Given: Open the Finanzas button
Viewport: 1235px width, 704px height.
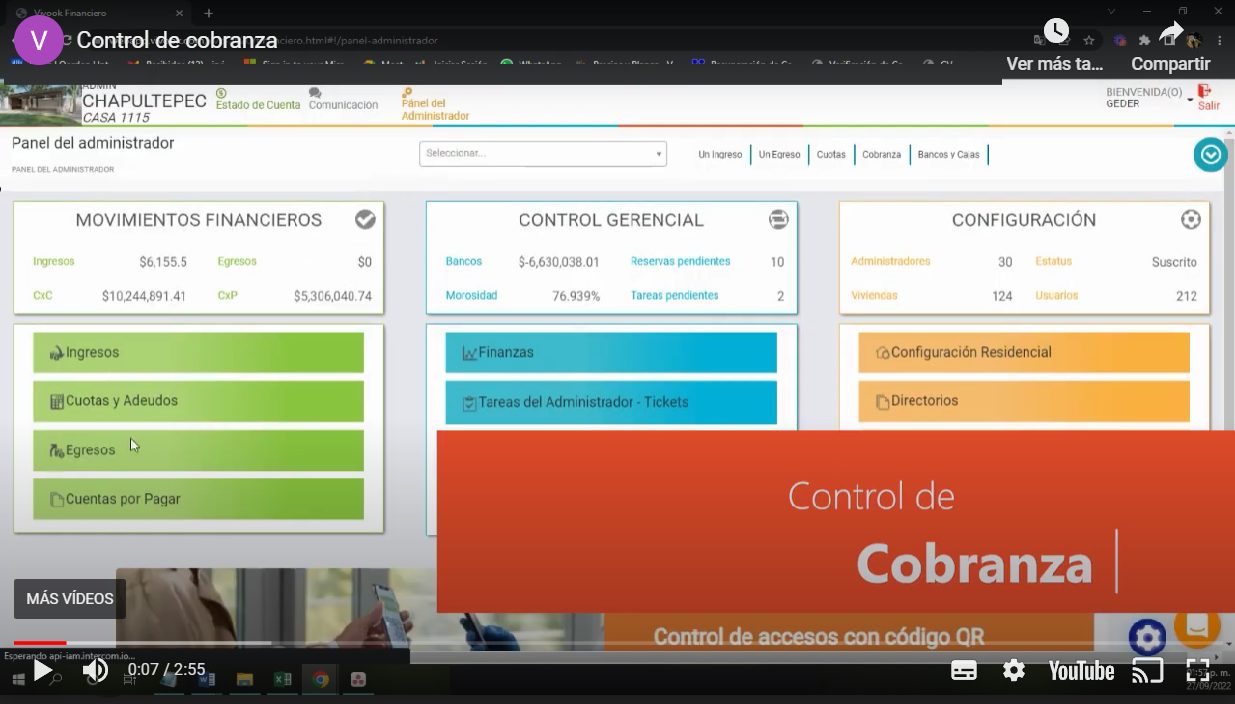Looking at the screenshot, I should pos(611,353).
